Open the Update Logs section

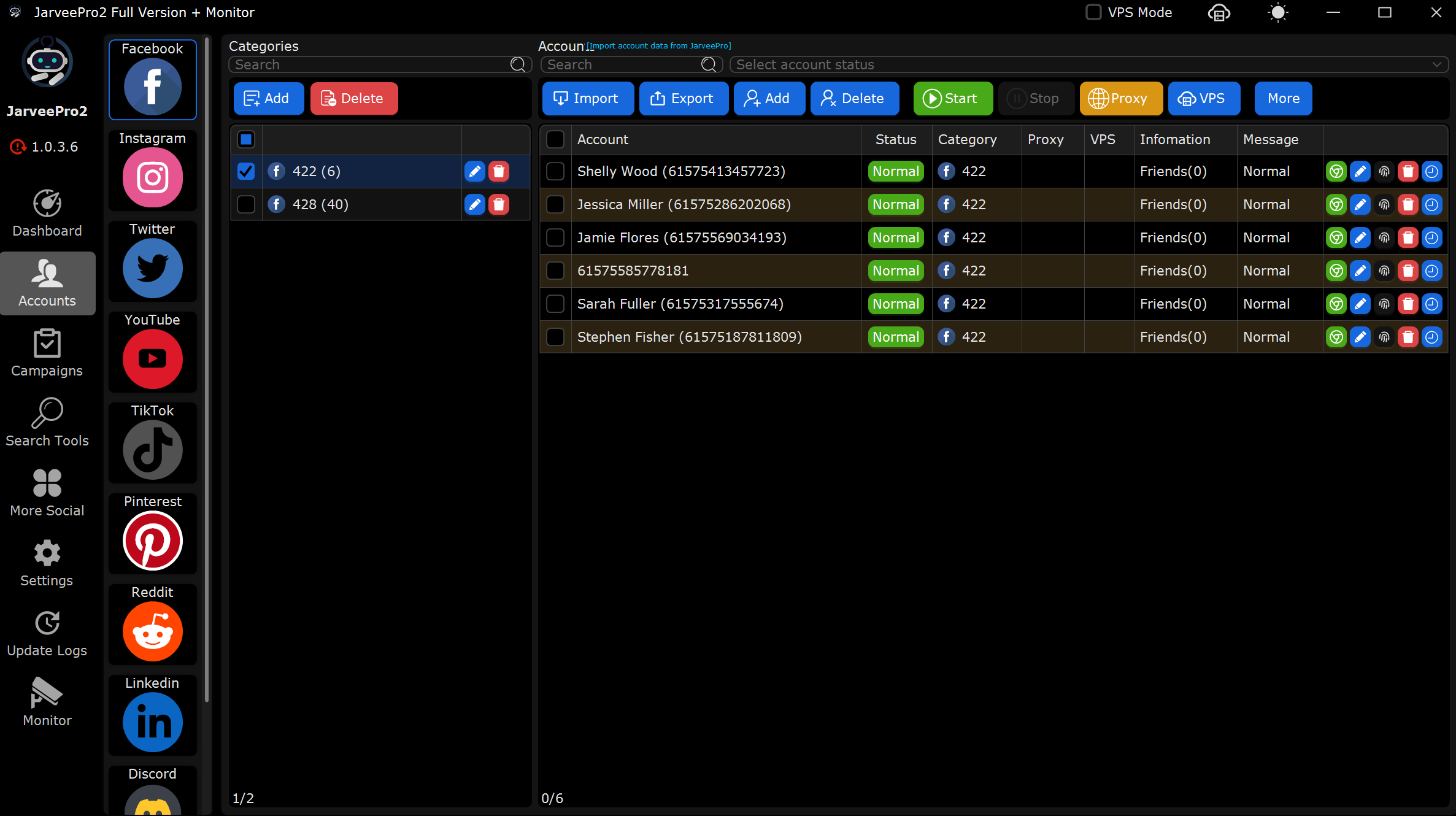(47, 633)
